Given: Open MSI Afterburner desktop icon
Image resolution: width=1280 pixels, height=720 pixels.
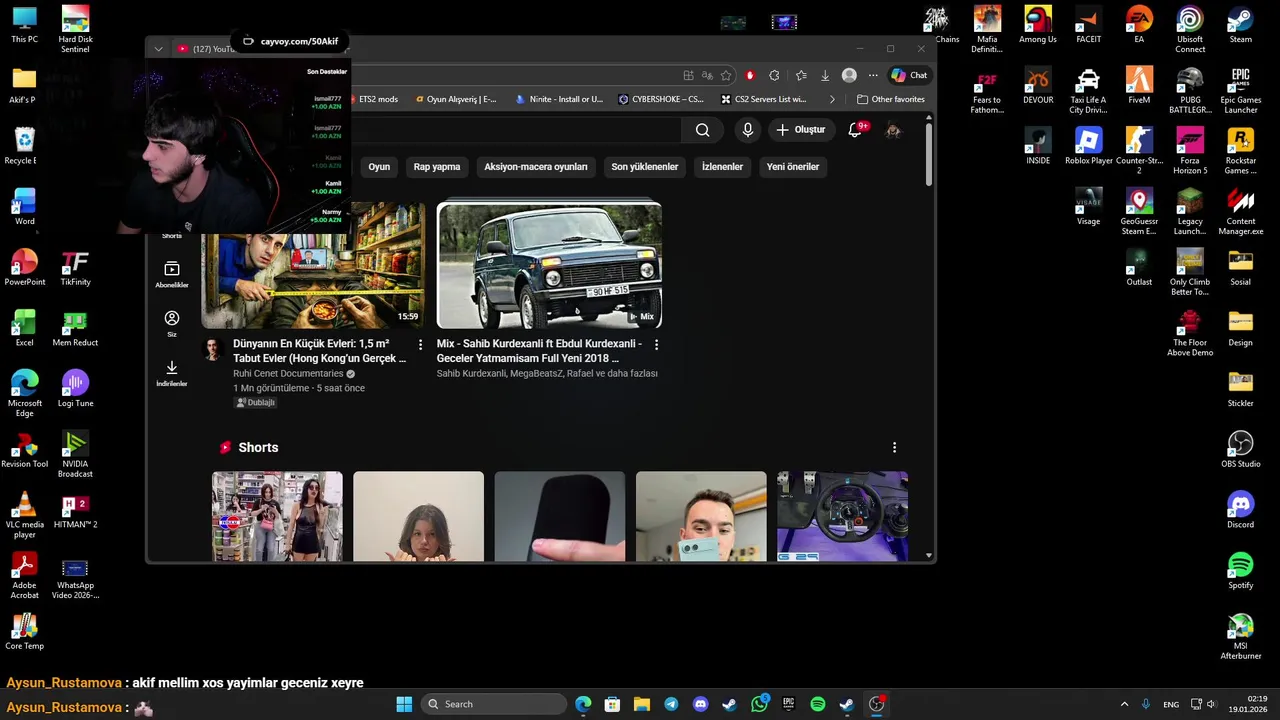Looking at the screenshot, I should [x=1240, y=636].
